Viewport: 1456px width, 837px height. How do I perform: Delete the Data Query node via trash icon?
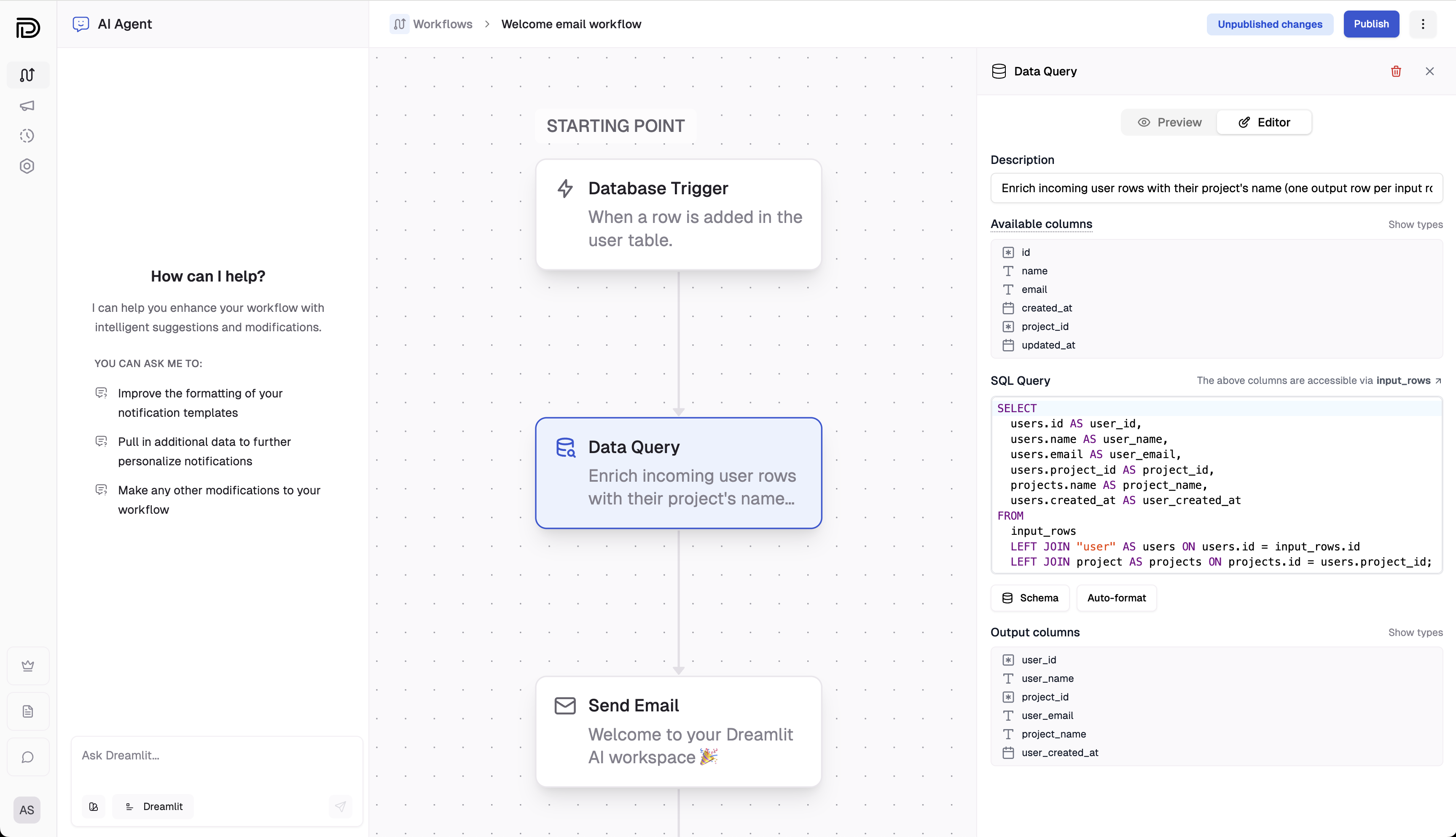[1396, 71]
